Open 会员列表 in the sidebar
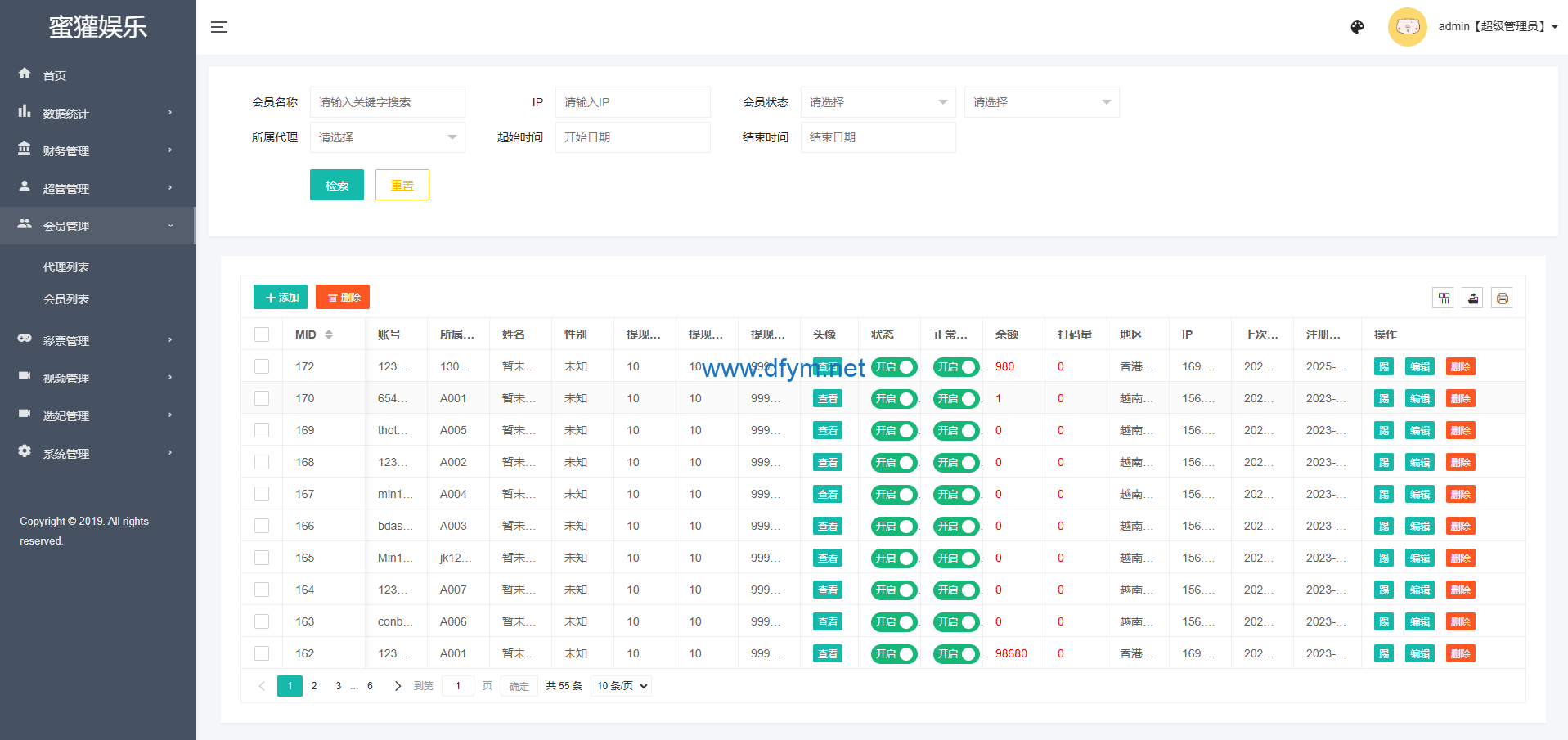This screenshot has width=1568, height=740. [x=66, y=299]
